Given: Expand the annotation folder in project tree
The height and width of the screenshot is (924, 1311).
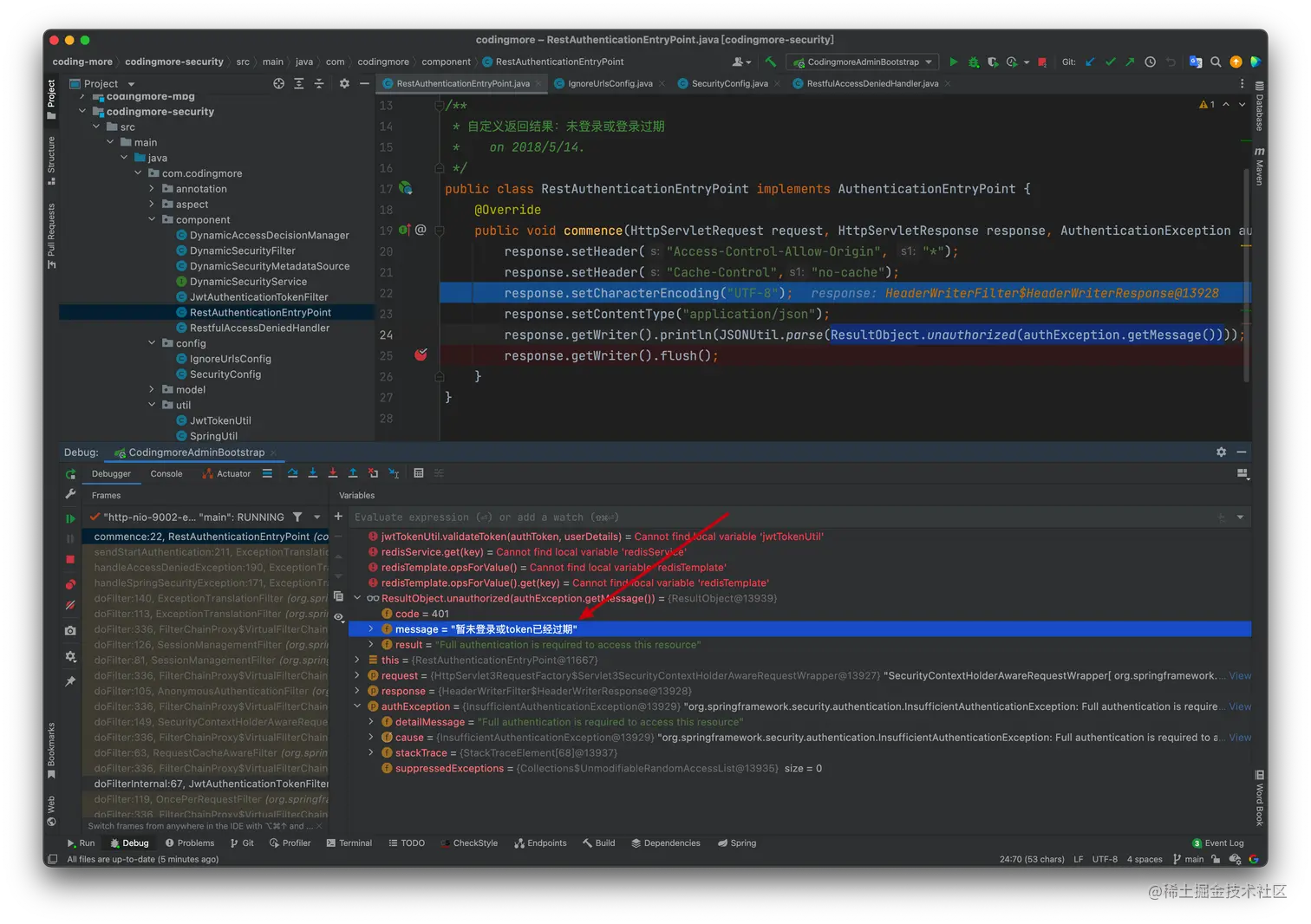Looking at the screenshot, I should pos(152,188).
